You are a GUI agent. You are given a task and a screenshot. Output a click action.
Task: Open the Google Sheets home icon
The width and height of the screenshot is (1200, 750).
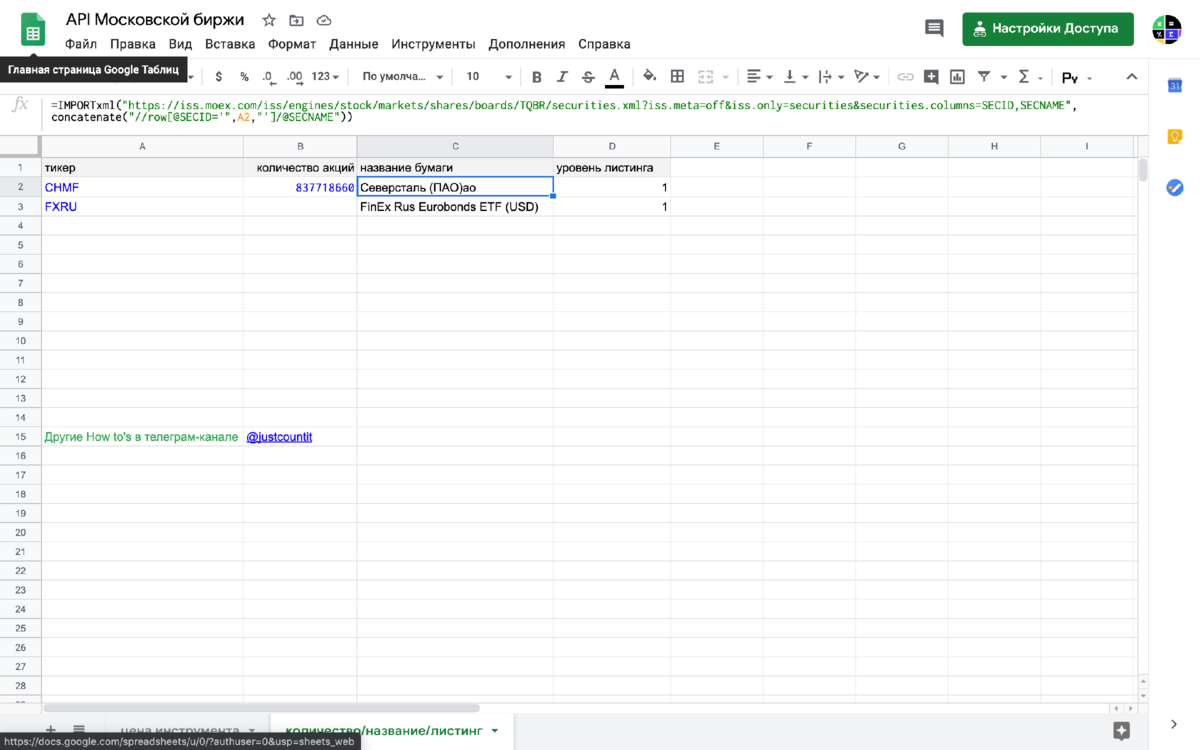click(33, 30)
